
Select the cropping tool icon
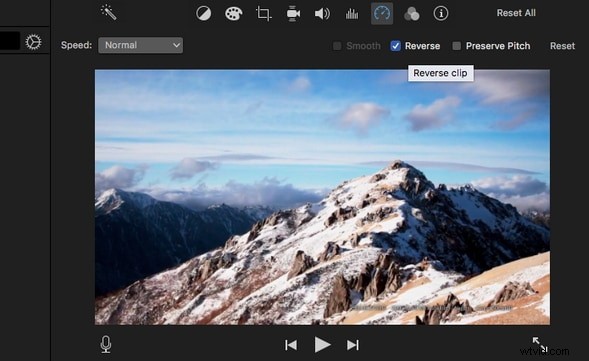(263, 14)
